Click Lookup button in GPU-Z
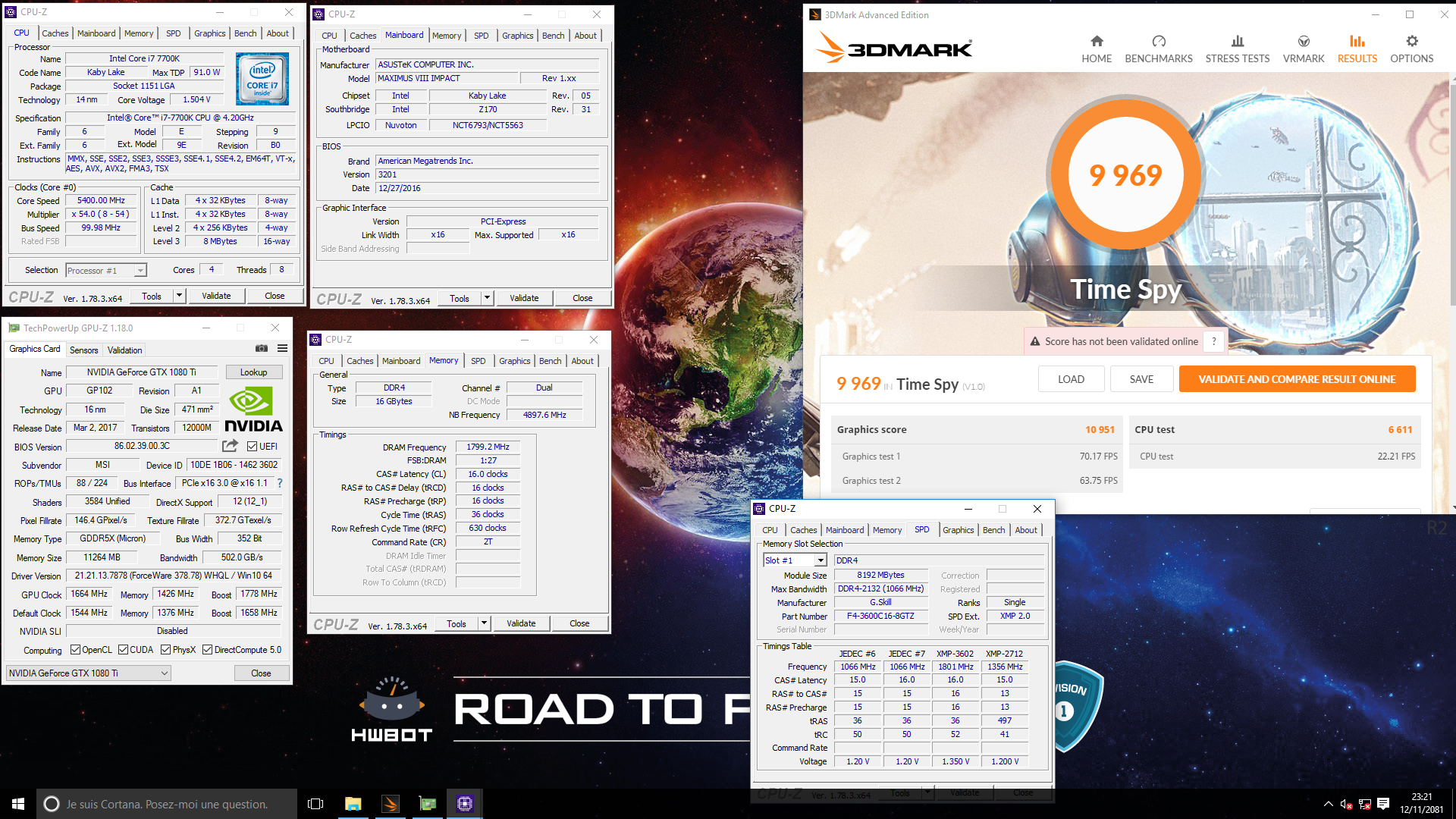Image resolution: width=1456 pixels, height=819 pixels. click(x=254, y=372)
